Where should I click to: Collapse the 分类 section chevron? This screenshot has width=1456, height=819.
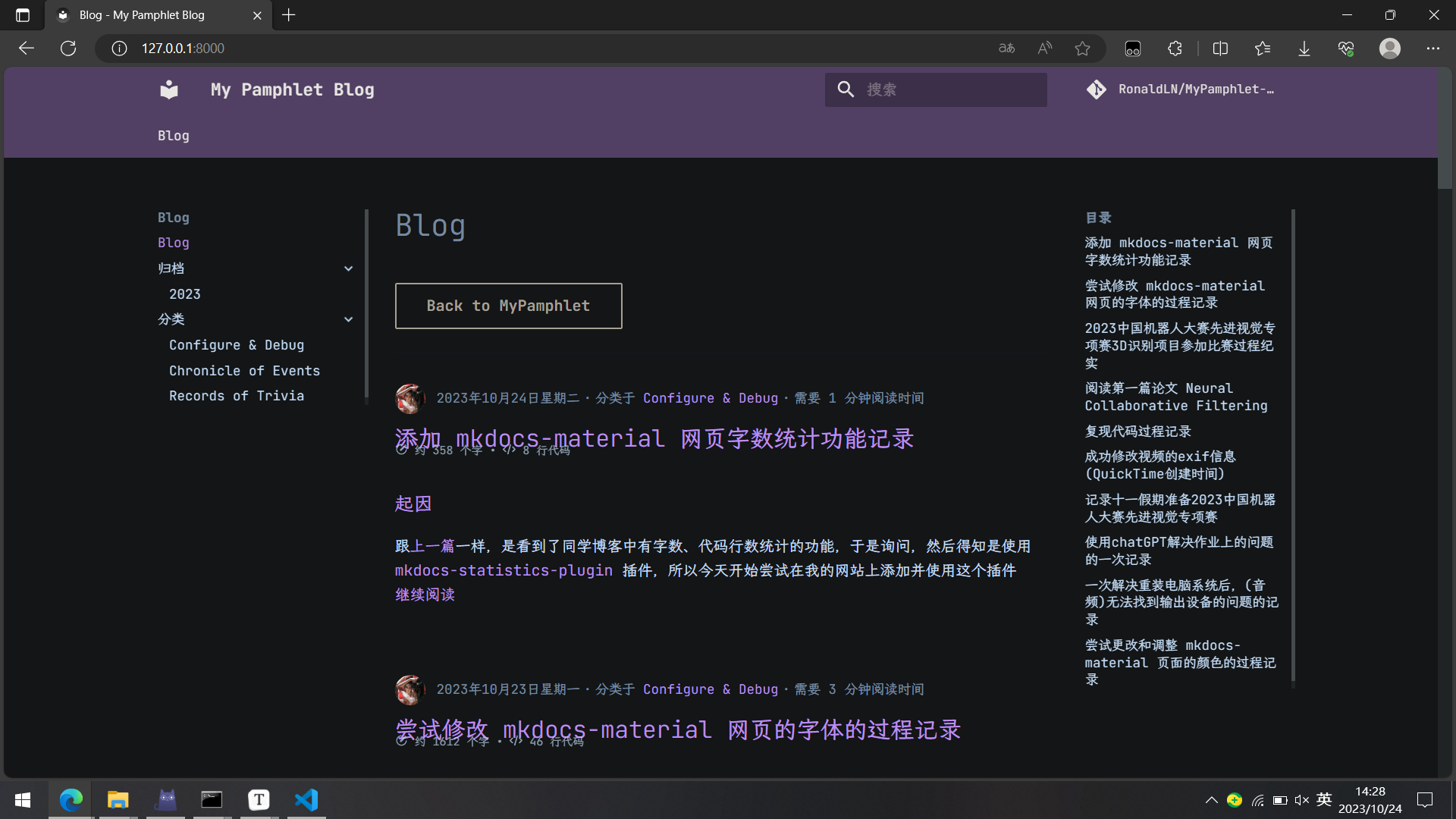(348, 319)
